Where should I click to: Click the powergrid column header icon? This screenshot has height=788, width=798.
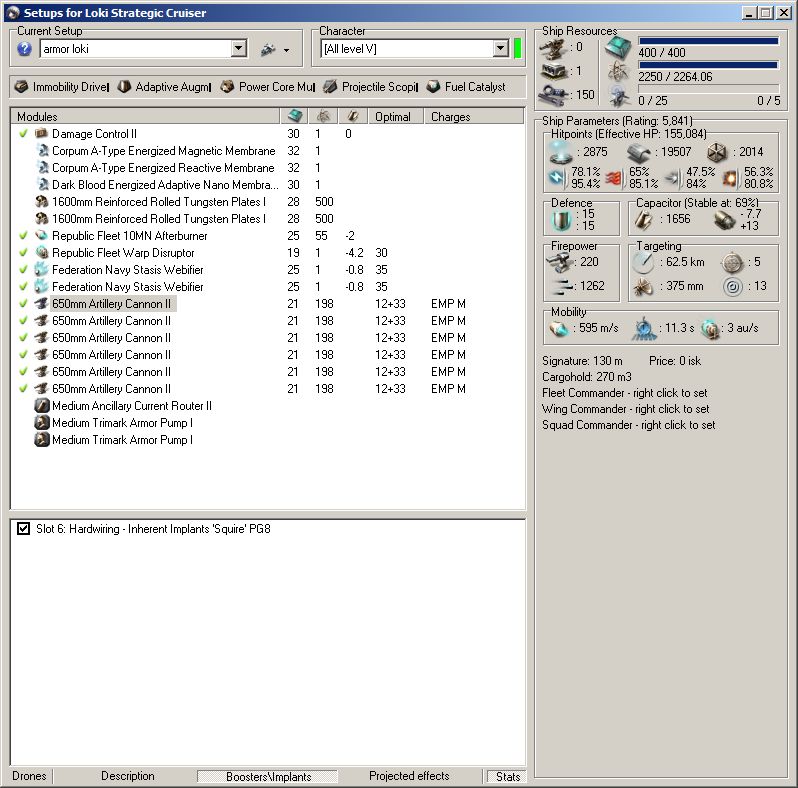coord(323,117)
